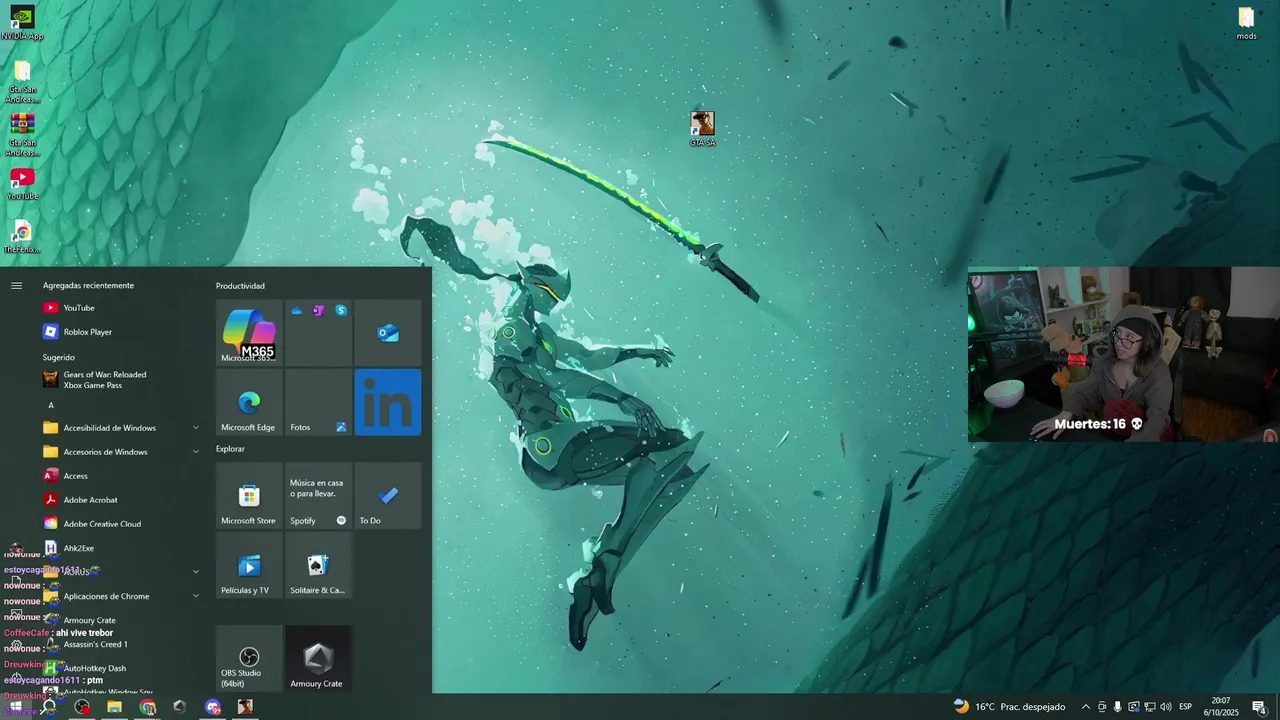This screenshot has width=1280, height=720.
Task: Open the mods folder on the desktop
Action: tap(1246, 23)
